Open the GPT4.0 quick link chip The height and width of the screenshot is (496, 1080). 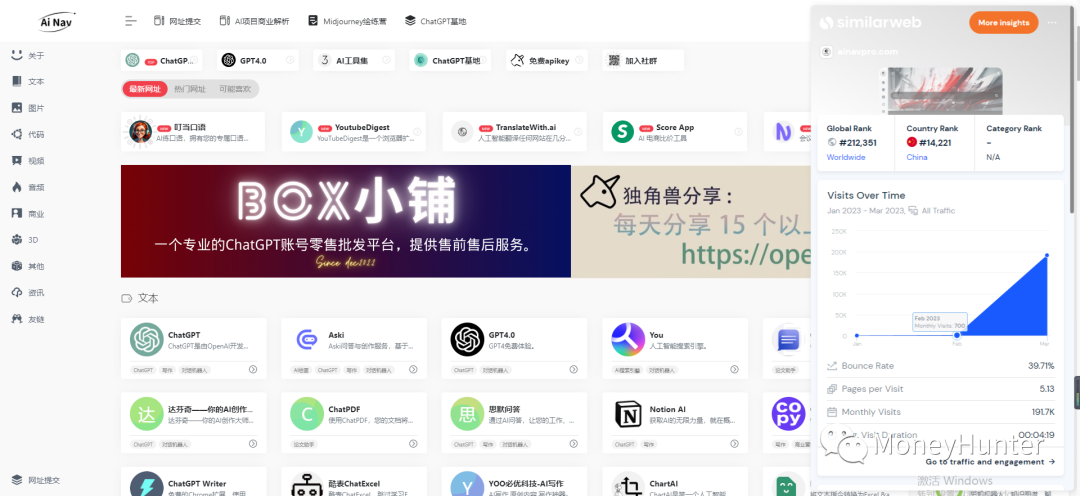click(x=258, y=61)
